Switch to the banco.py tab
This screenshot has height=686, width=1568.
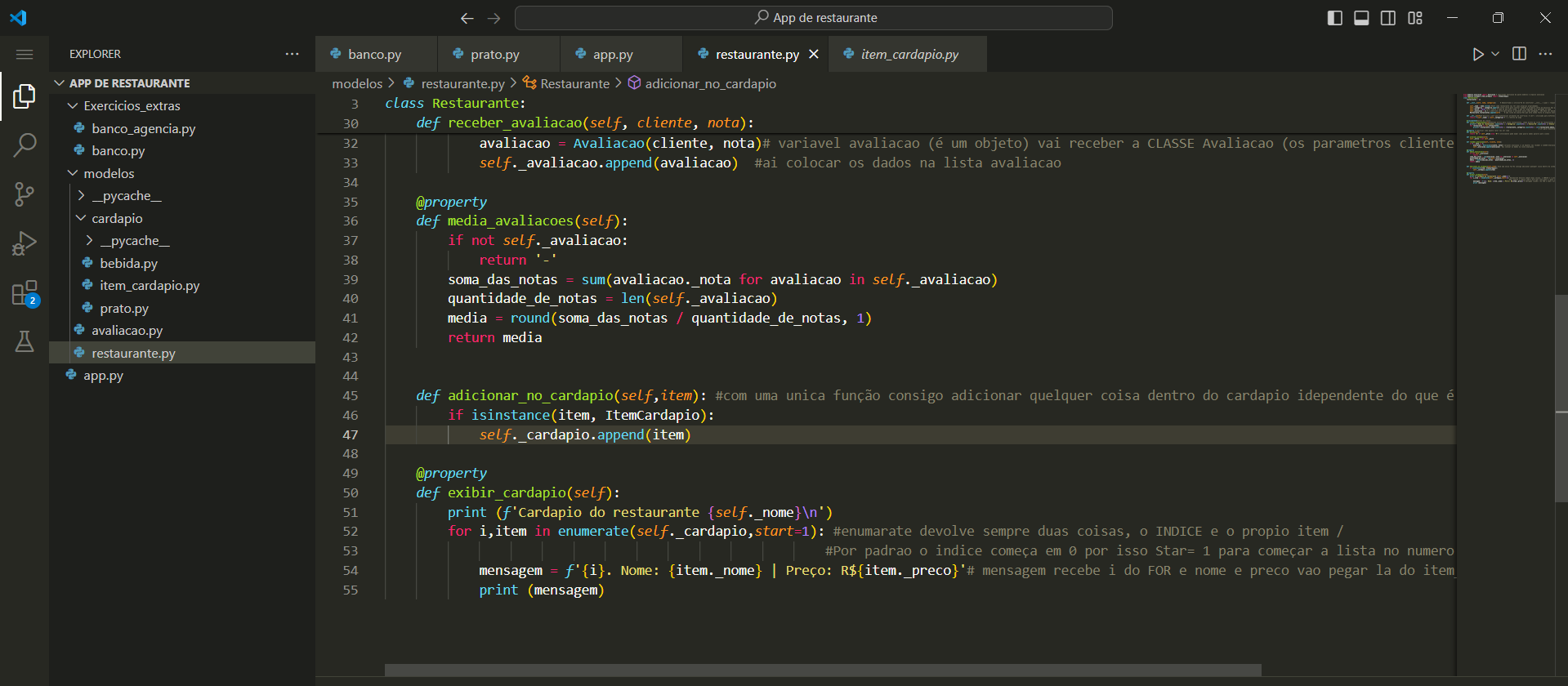pos(376,54)
